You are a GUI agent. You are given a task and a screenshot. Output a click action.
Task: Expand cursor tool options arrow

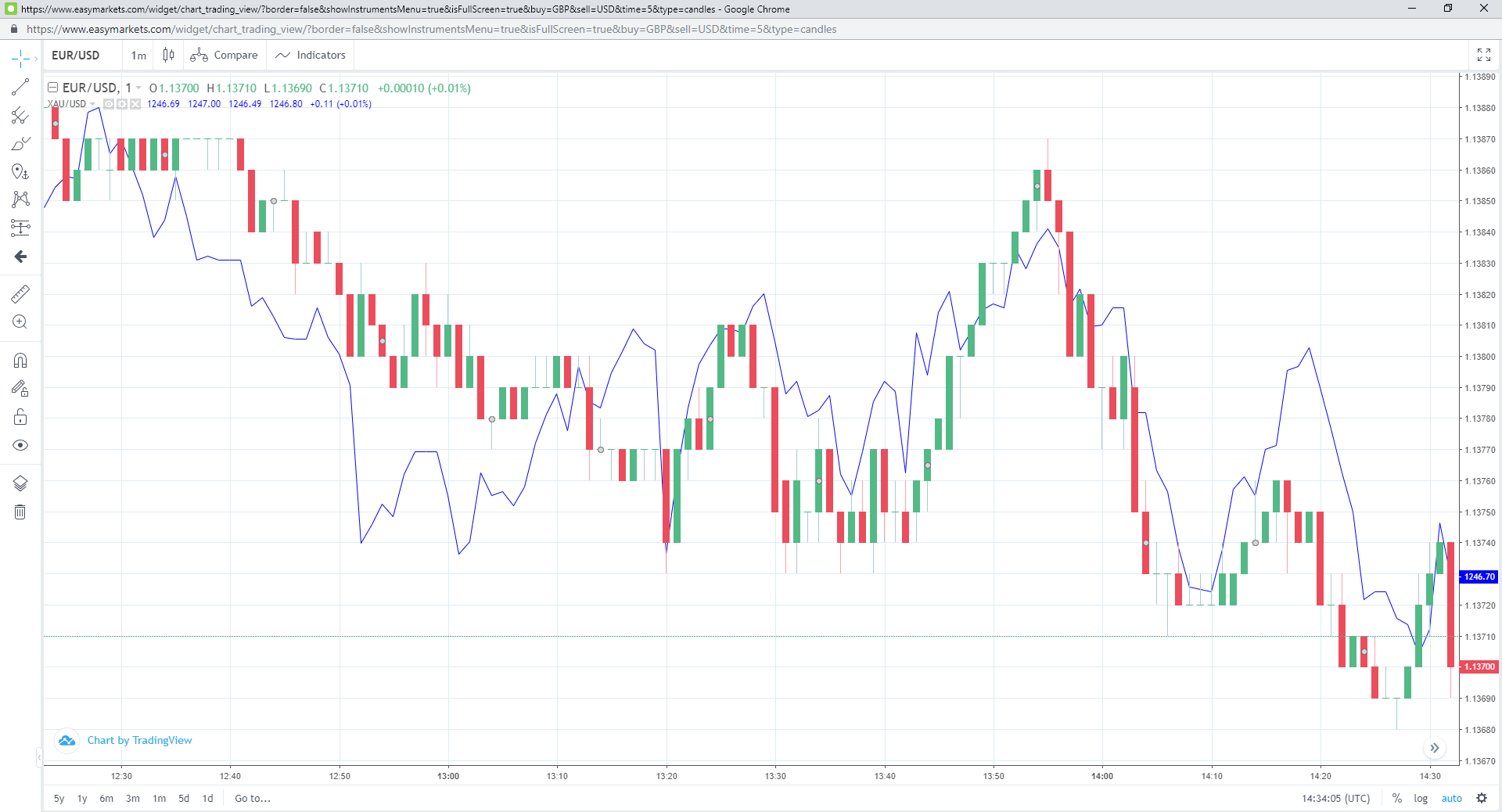pyautogui.click(x=37, y=59)
